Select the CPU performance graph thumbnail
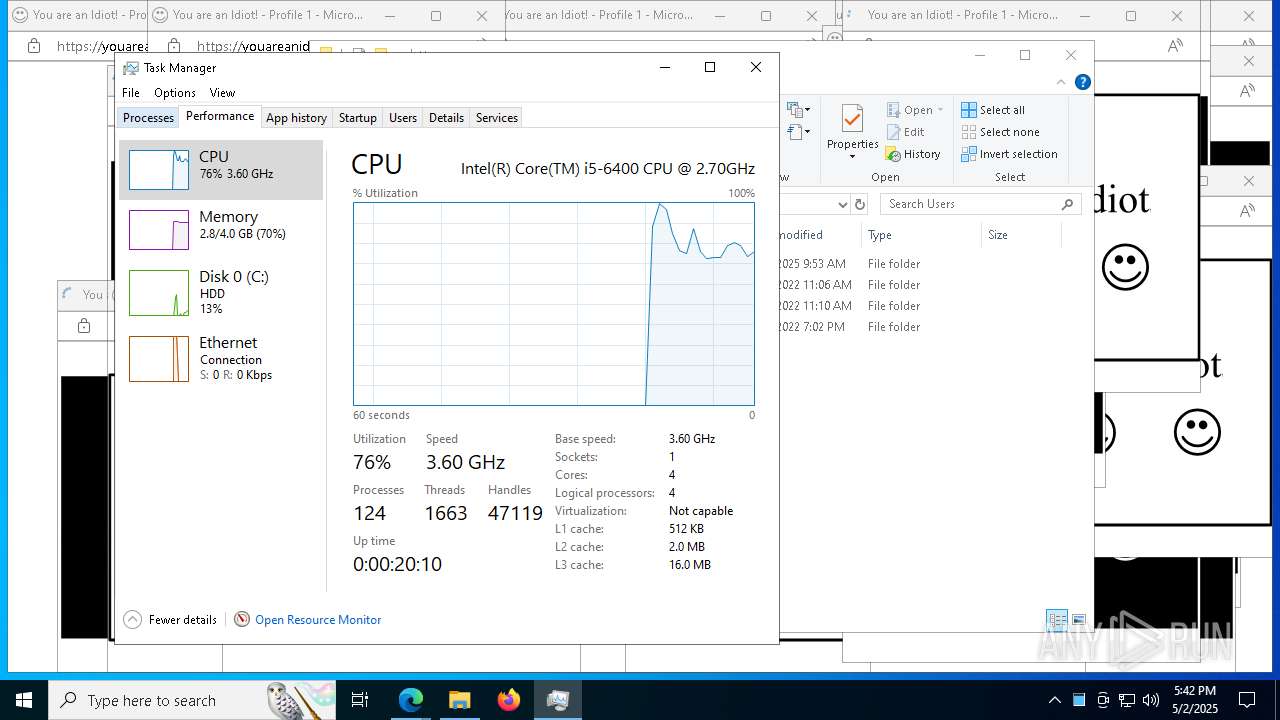 pyautogui.click(x=159, y=170)
